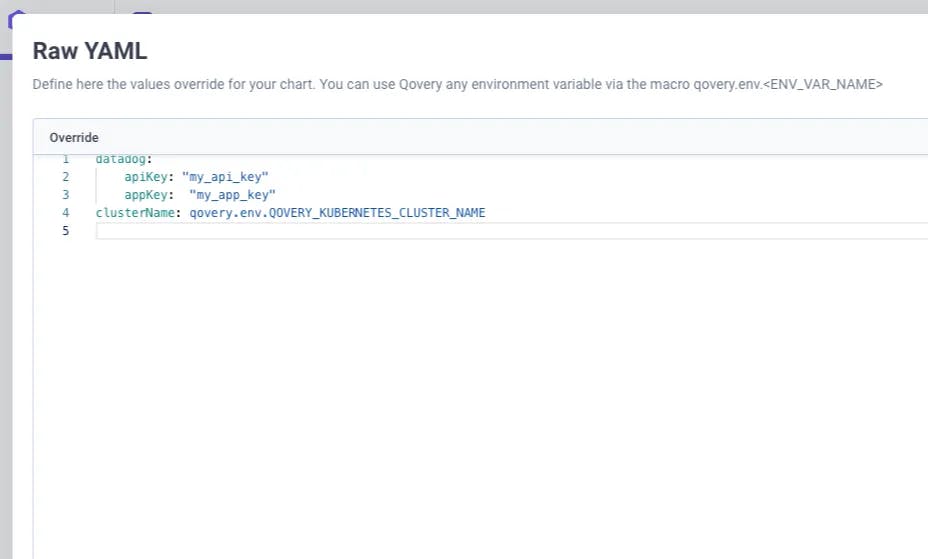Select line number 4 in the gutter

[66, 212]
